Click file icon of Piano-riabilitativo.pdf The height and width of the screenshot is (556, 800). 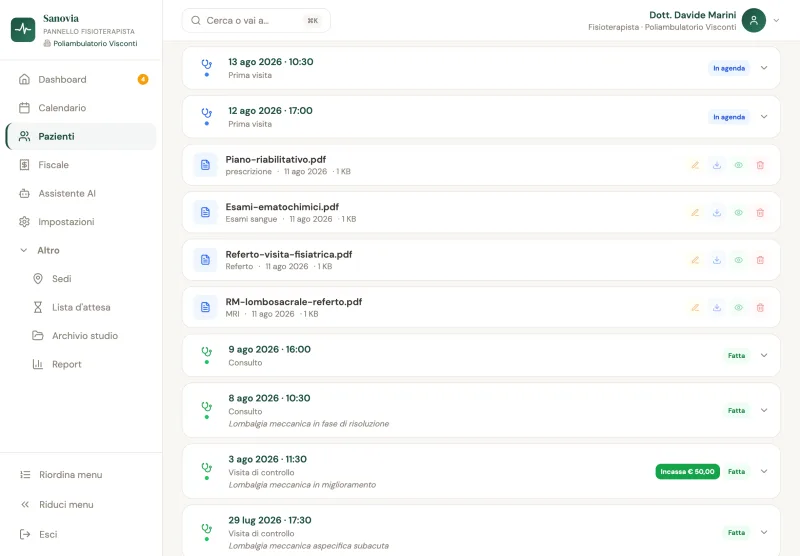pyautogui.click(x=205, y=165)
